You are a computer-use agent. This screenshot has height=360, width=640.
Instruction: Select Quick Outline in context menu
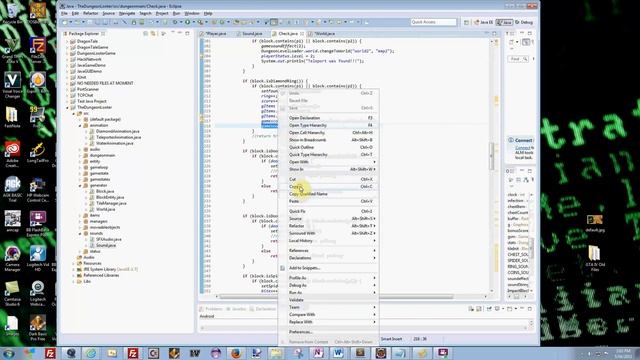(x=329, y=147)
